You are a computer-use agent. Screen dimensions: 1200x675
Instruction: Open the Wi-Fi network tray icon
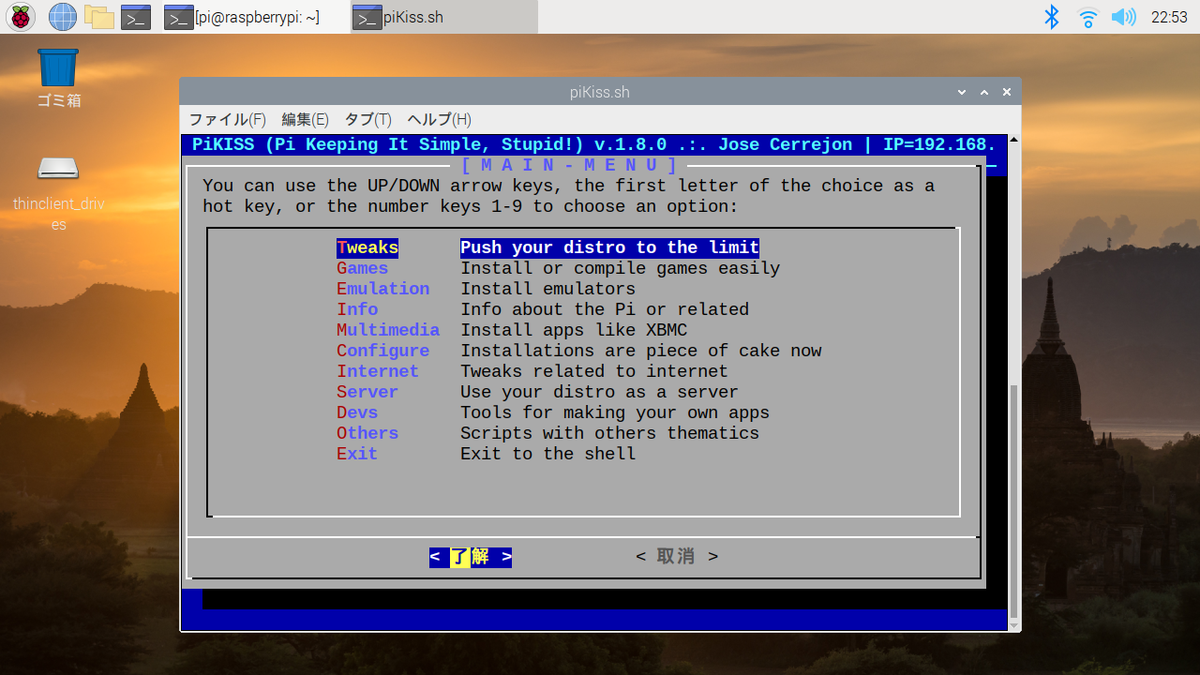[1088, 17]
